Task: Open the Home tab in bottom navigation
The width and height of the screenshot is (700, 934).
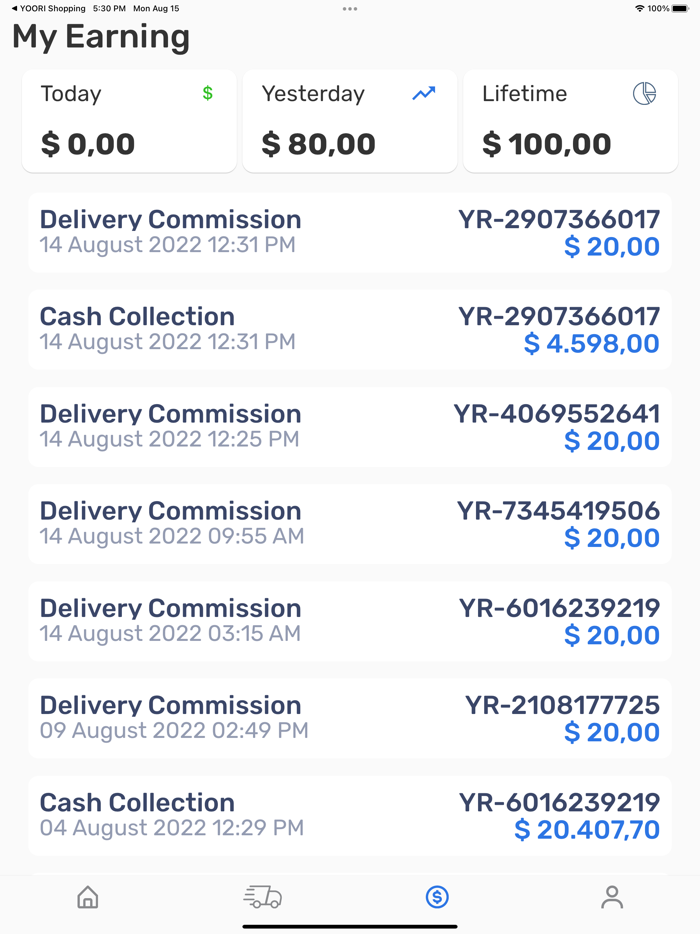Action: (87, 898)
